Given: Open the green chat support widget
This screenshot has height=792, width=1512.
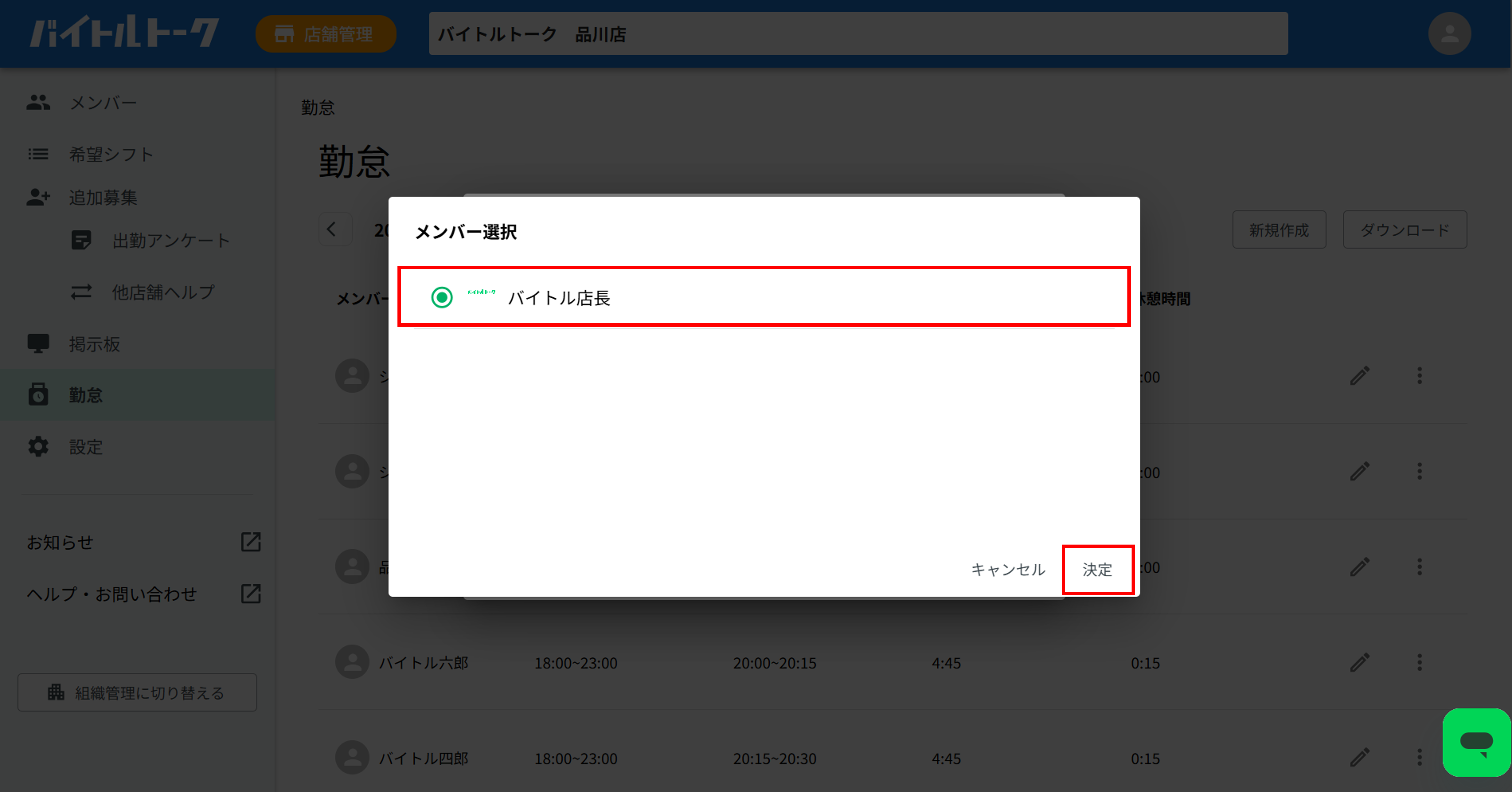Looking at the screenshot, I should (1476, 742).
